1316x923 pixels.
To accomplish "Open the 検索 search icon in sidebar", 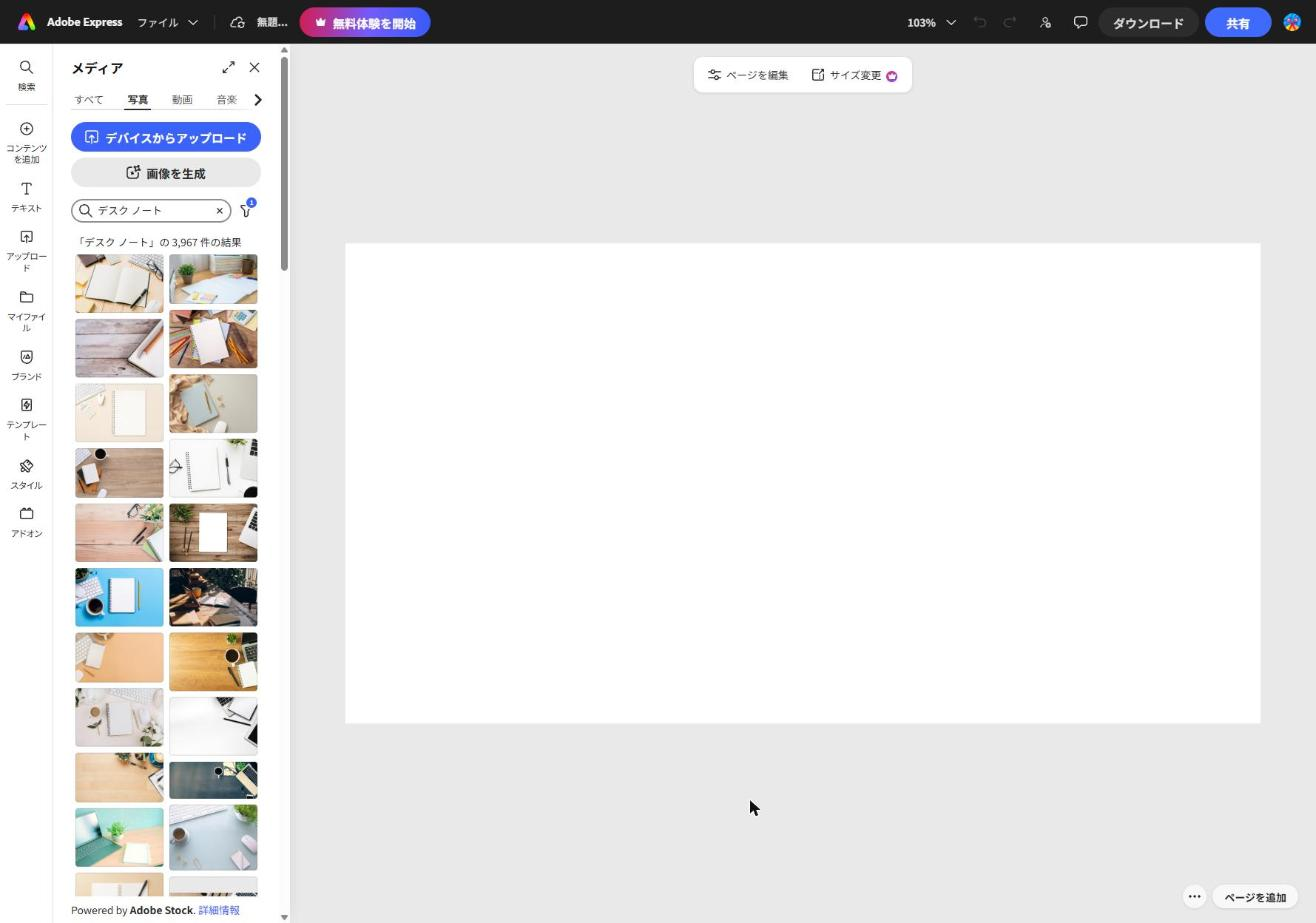I will [x=26, y=75].
